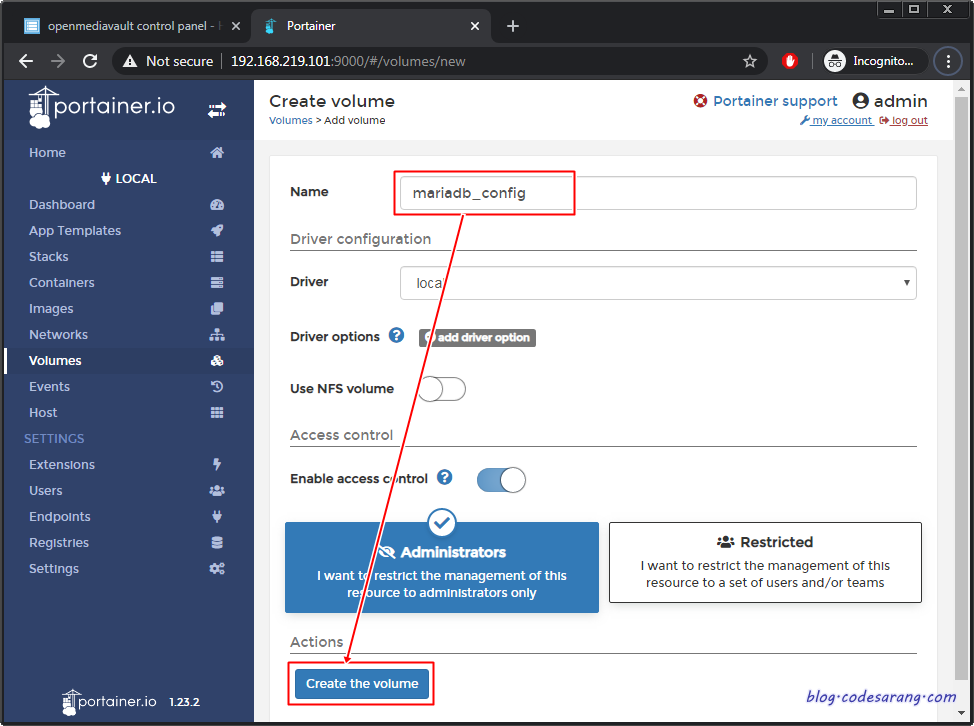Click the volume Name input field
The image size is (974, 726).
(x=658, y=193)
